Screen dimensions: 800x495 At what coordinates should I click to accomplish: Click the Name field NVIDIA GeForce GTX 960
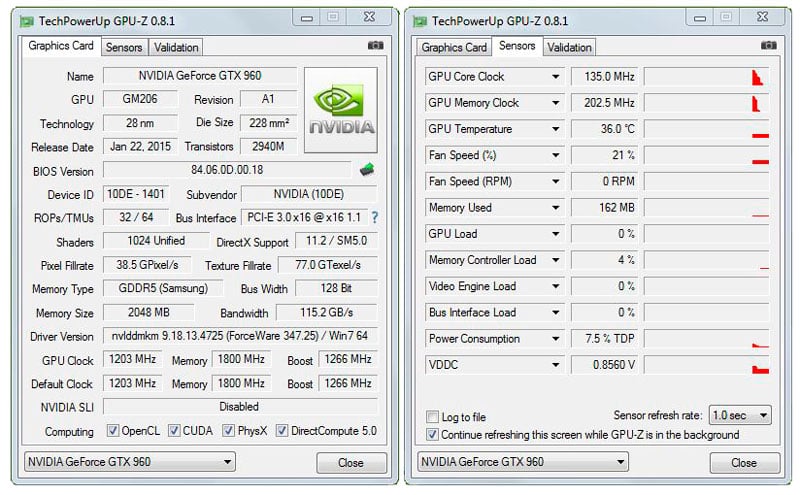(200, 76)
